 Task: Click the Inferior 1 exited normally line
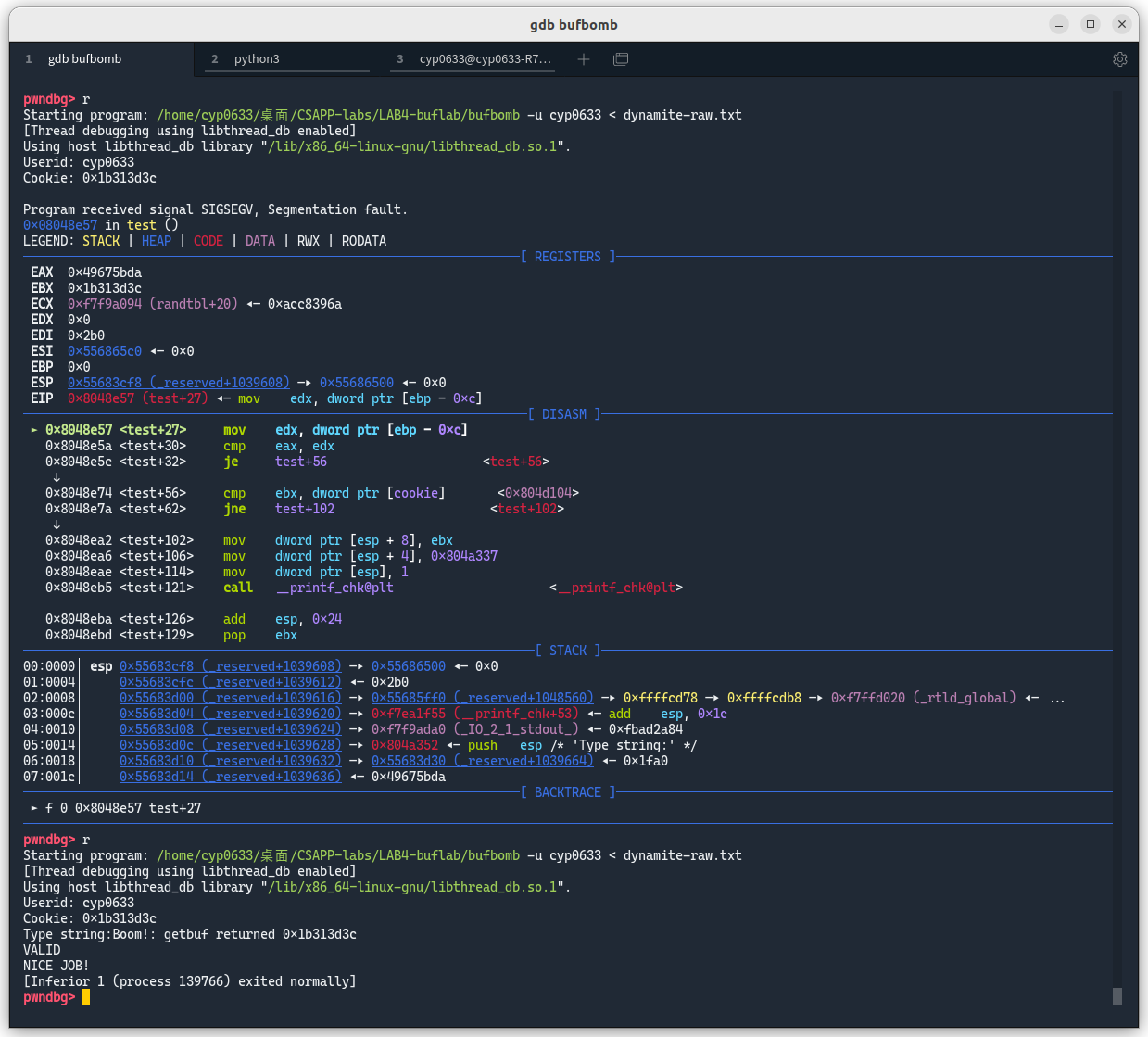coord(190,981)
